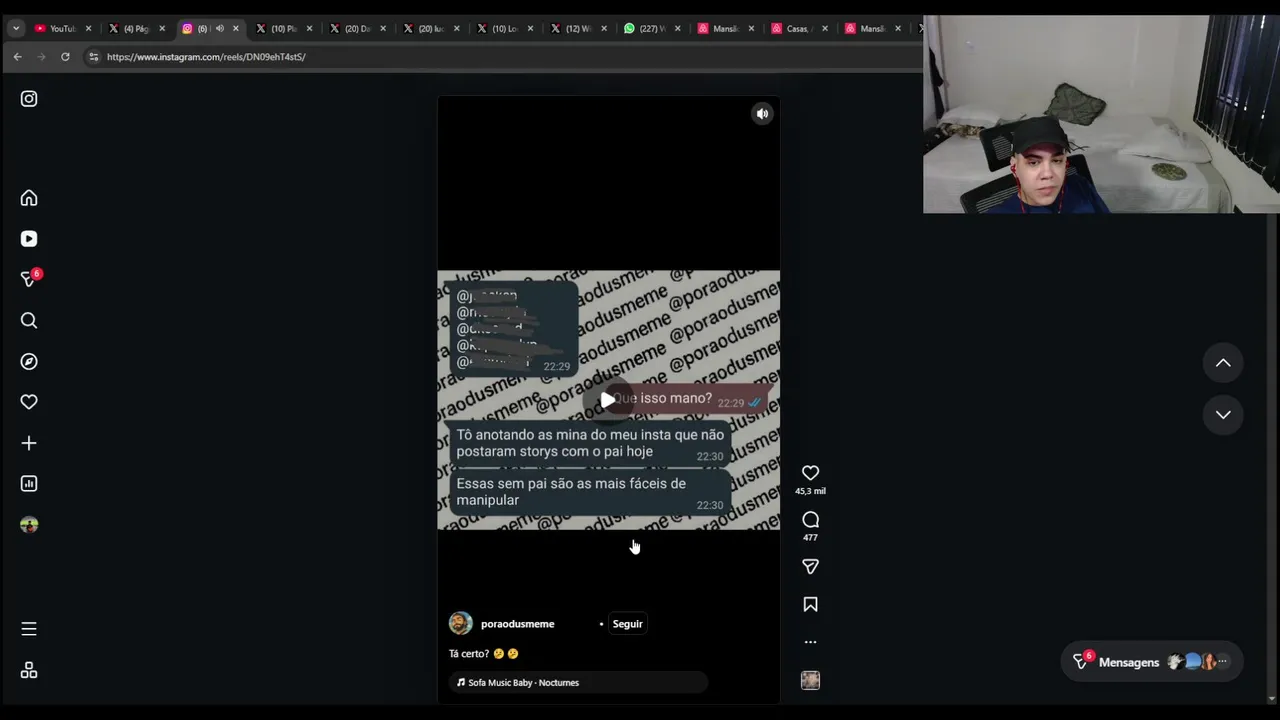Open the dashboard insights icon in the sidebar
The image size is (1280, 720).
(29, 484)
